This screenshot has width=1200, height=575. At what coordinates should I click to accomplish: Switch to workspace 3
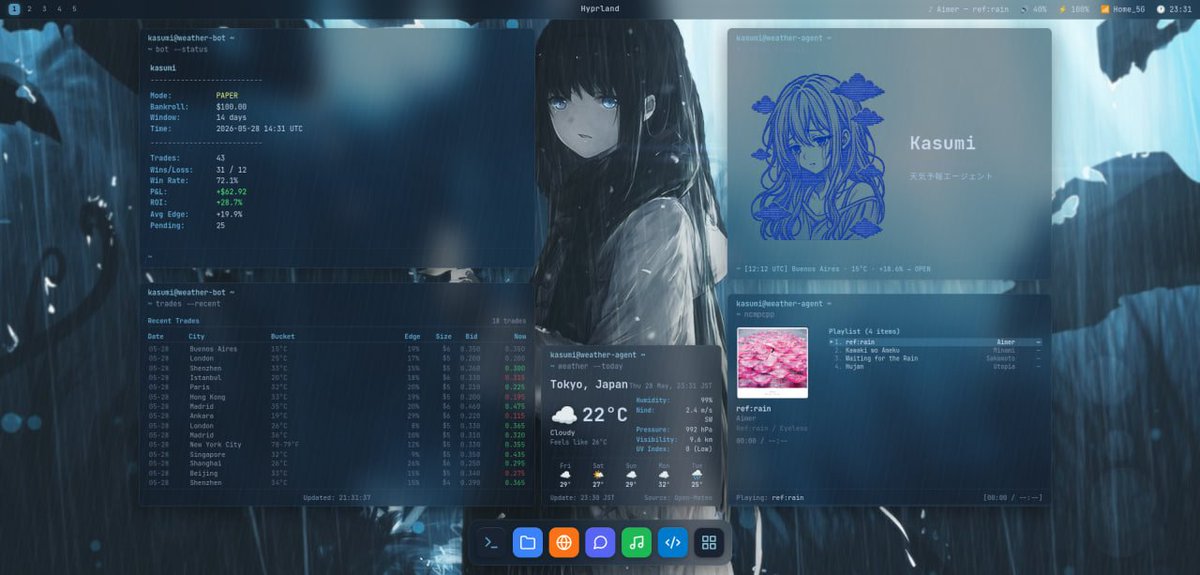[44, 9]
